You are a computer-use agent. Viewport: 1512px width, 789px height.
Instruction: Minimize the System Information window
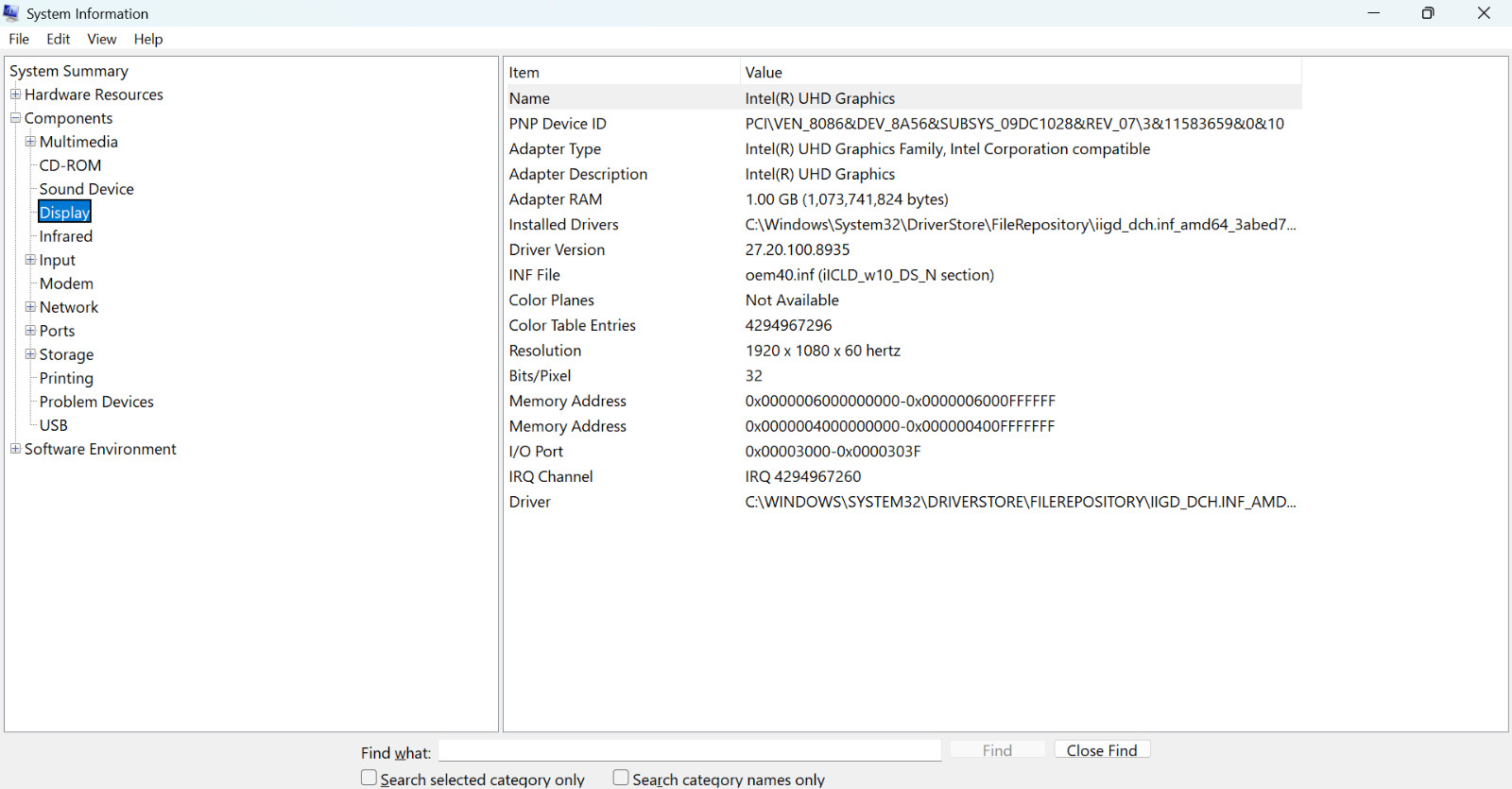(x=1373, y=13)
